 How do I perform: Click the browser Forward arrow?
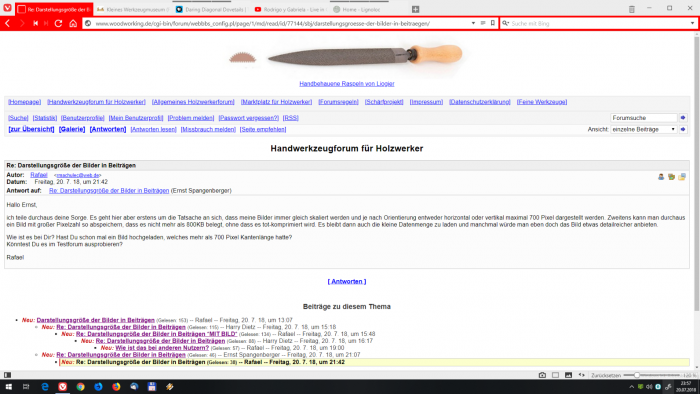click(x=21, y=23)
